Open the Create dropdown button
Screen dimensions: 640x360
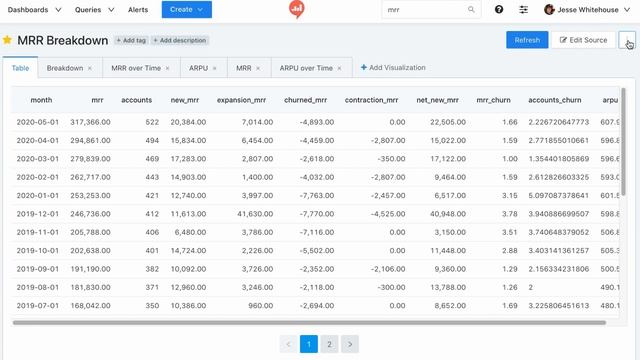tap(187, 9)
